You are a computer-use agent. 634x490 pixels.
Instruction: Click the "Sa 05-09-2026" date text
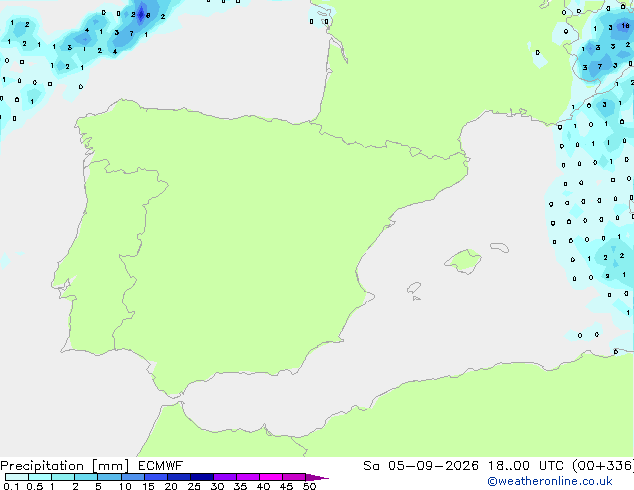tap(421, 466)
